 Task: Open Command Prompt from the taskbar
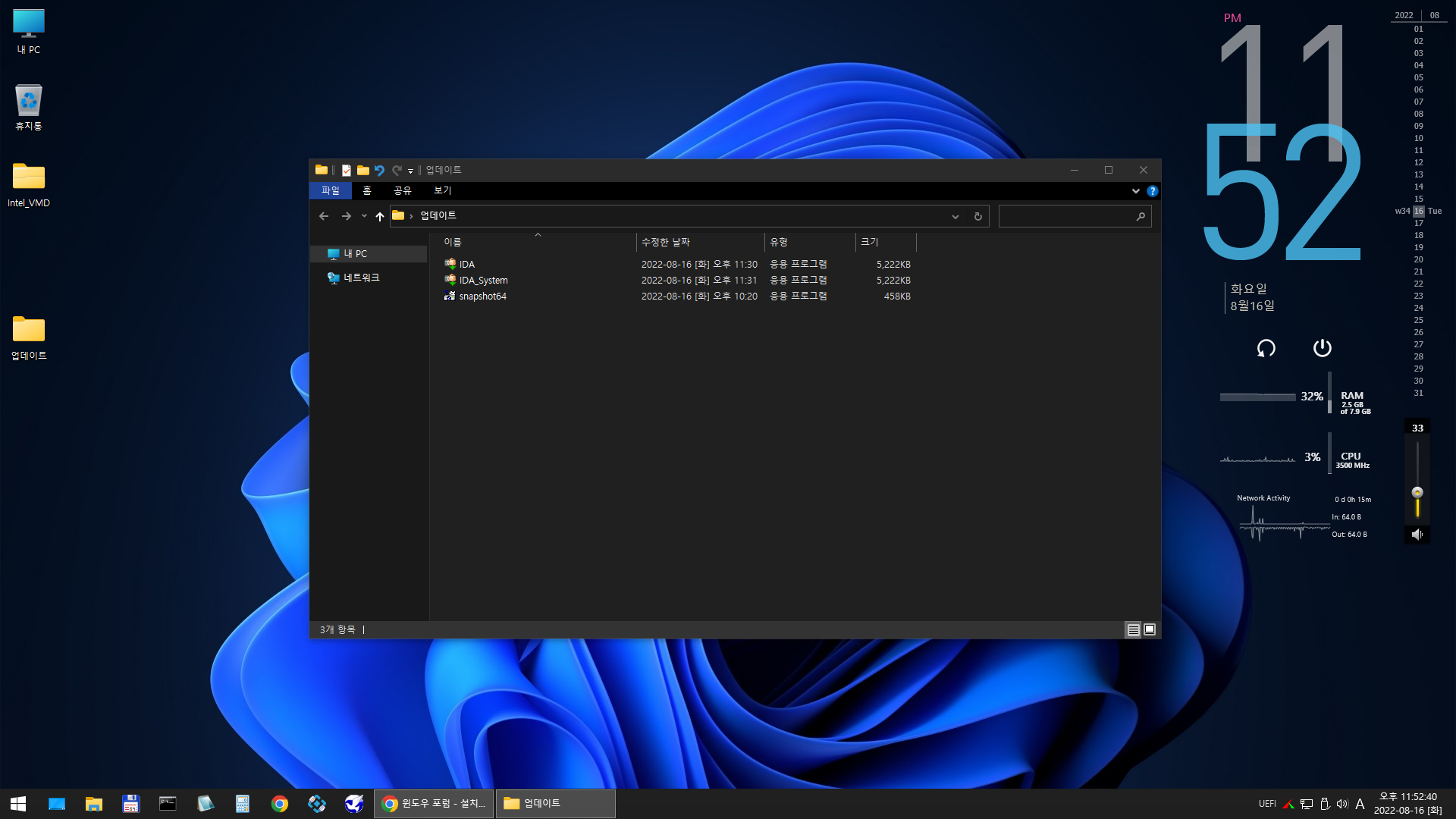tap(168, 804)
